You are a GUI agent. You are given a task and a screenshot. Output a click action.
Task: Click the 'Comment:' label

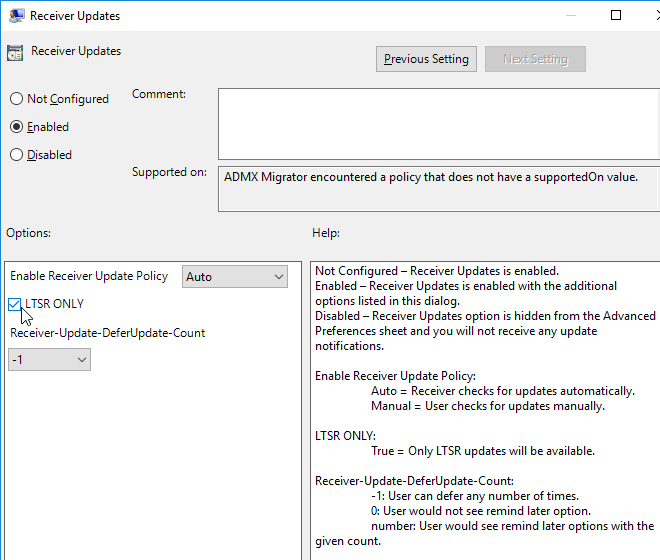coord(159,94)
